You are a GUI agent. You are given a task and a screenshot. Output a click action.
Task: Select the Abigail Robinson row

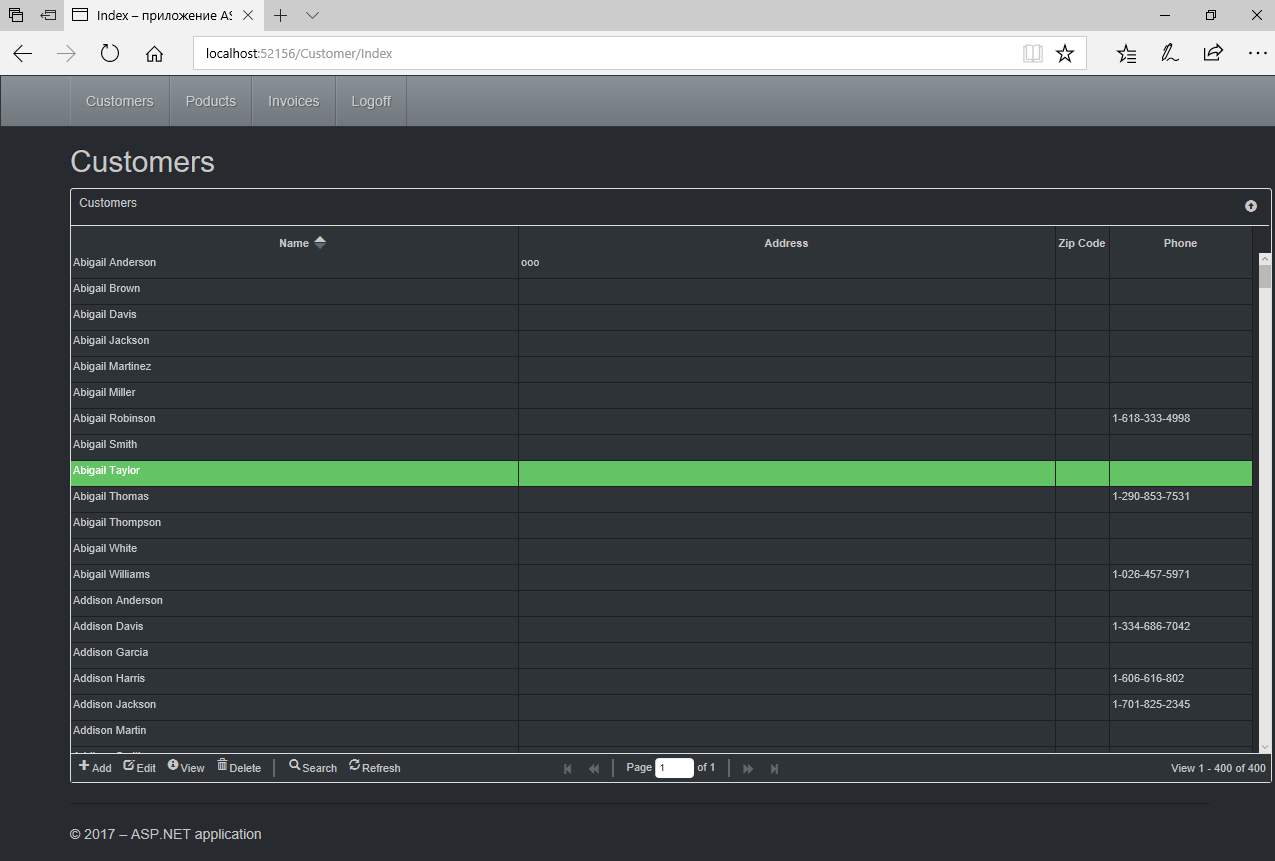(x=114, y=418)
